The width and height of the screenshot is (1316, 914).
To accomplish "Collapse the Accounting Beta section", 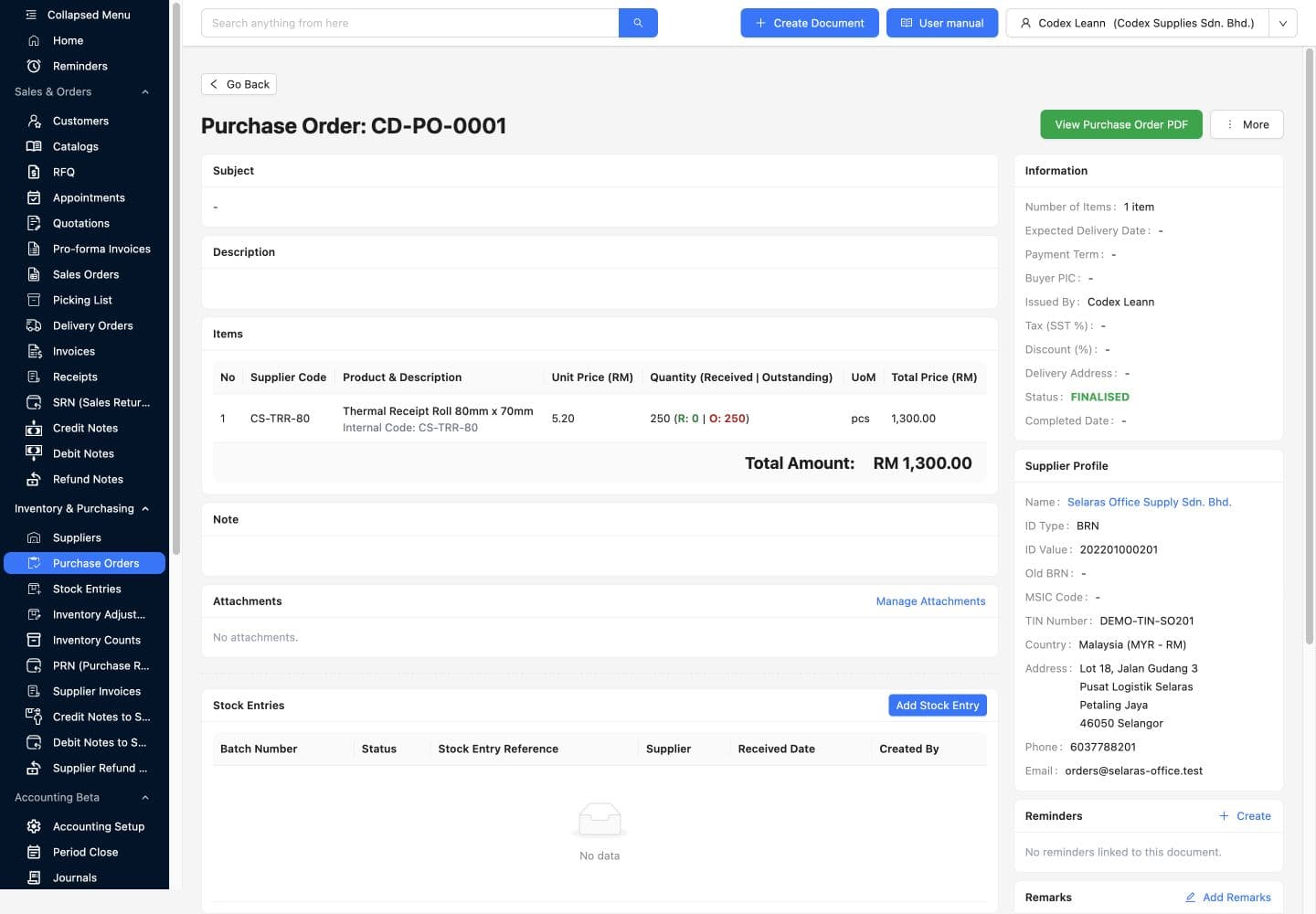I will coord(145,797).
